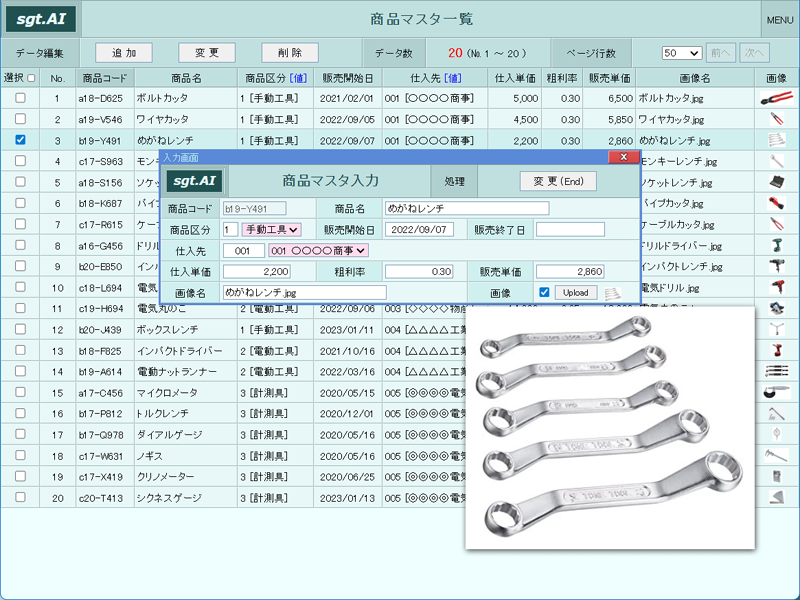Click the 変更 (End) button
Viewport: 800px width, 600px height.
click(558, 181)
